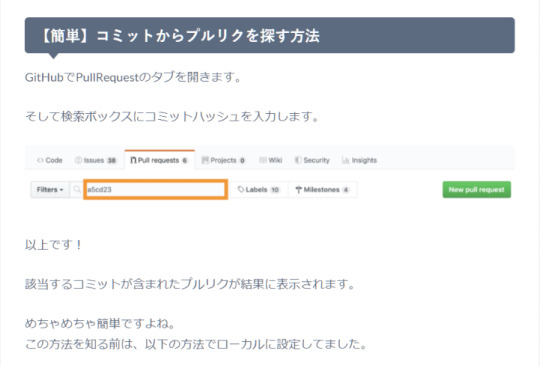Click the heading コミットからプルリクを探す方法
This screenshot has height=366, width=540.
[208, 36]
